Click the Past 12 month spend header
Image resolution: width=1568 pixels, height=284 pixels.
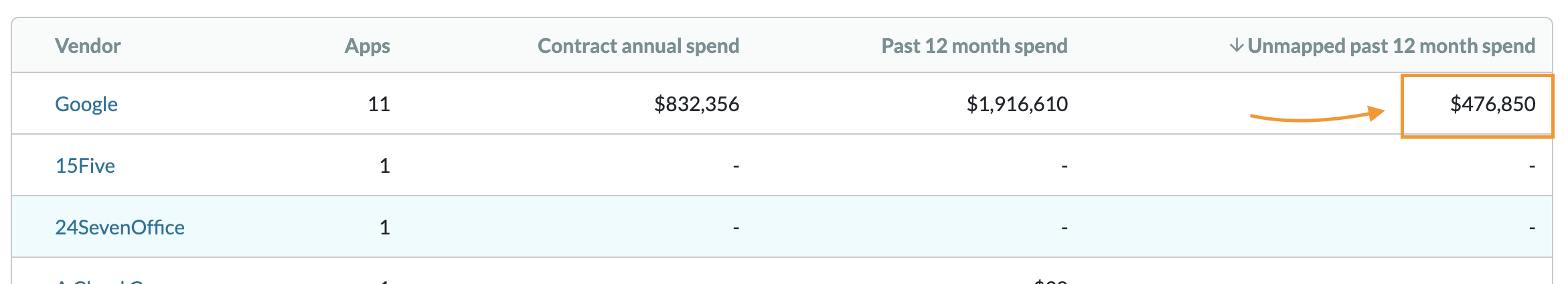[x=974, y=46]
